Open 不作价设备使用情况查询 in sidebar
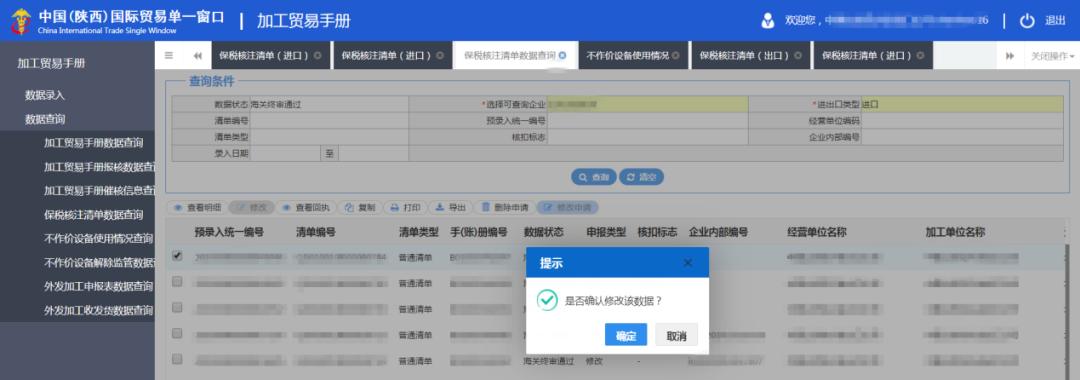 (x=98, y=238)
